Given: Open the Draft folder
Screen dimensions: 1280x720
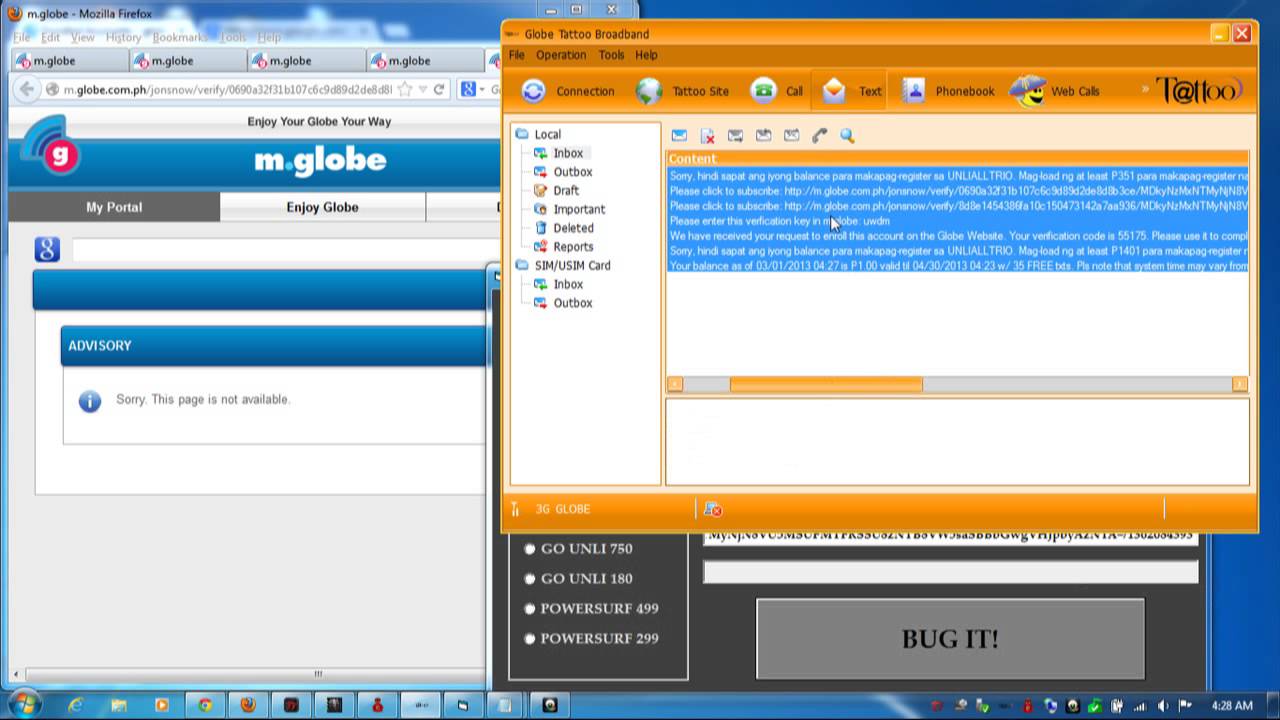Looking at the screenshot, I should (x=556, y=190).
